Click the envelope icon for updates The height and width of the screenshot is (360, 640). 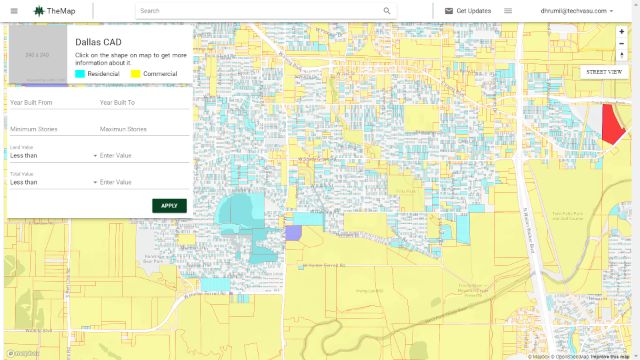click(449, 11)
